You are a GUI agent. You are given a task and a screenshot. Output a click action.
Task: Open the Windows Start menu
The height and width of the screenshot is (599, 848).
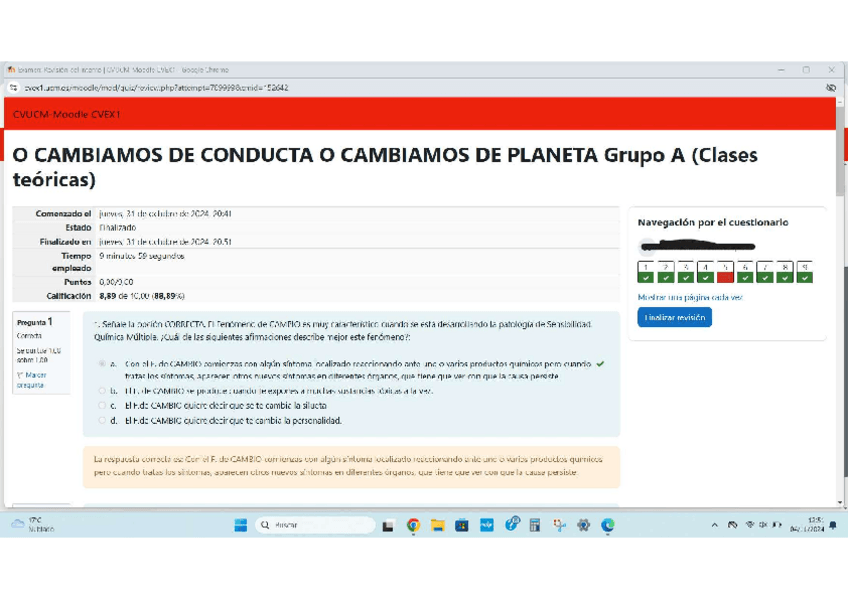click(241, 525)
